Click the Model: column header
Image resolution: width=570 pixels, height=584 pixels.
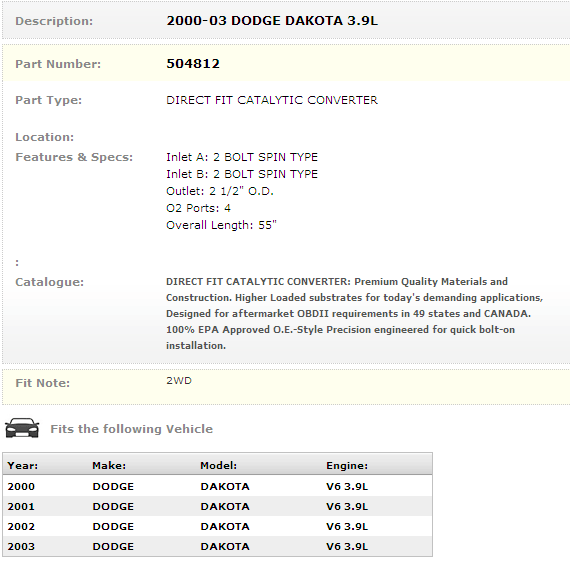tap(219, 466)
